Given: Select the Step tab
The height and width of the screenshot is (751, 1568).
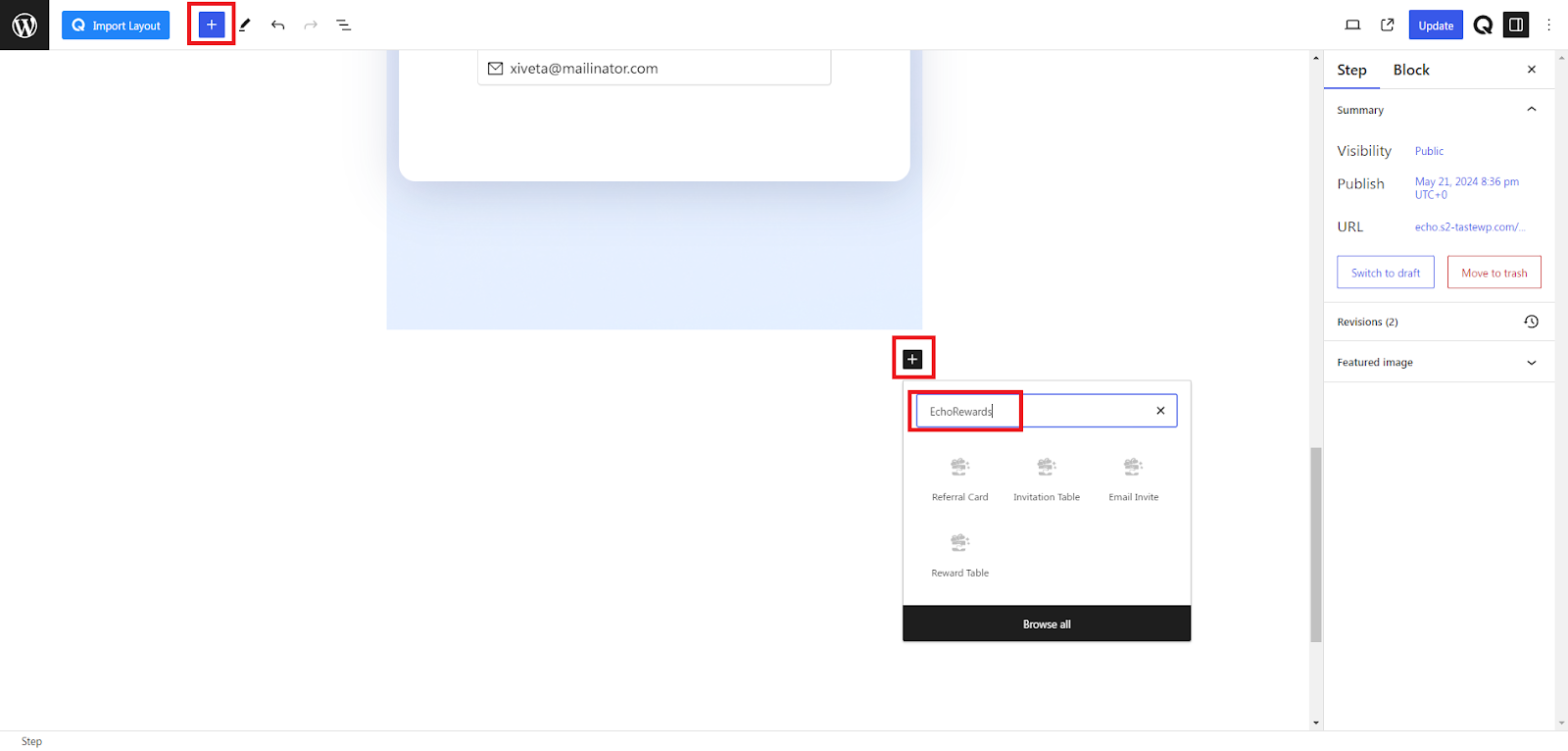Looking at the screenshot, I should click(1351, 70).
